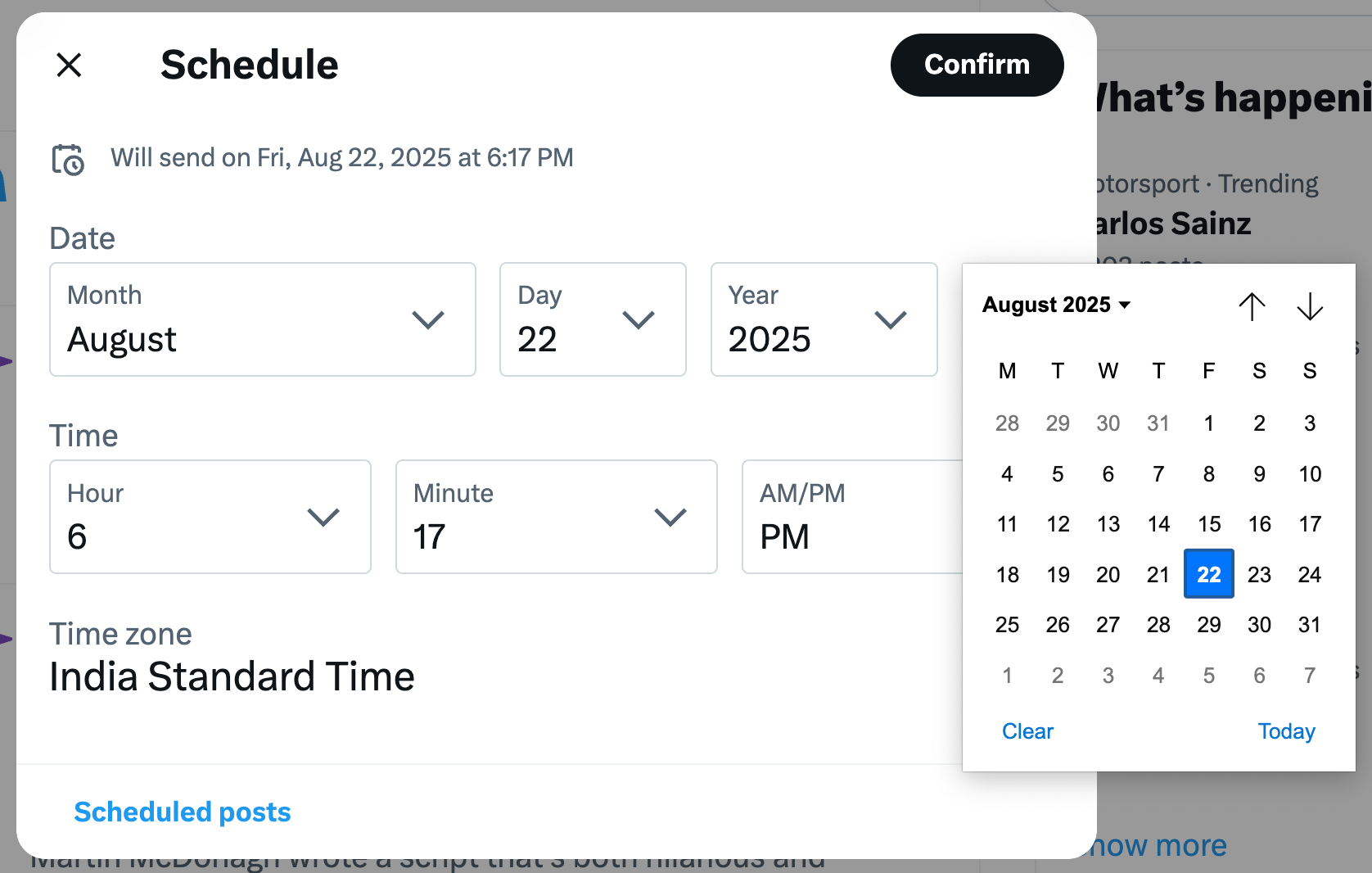Confirm the scheduled post
This screenshot has width=1372, height=873.
click(977, 65)
